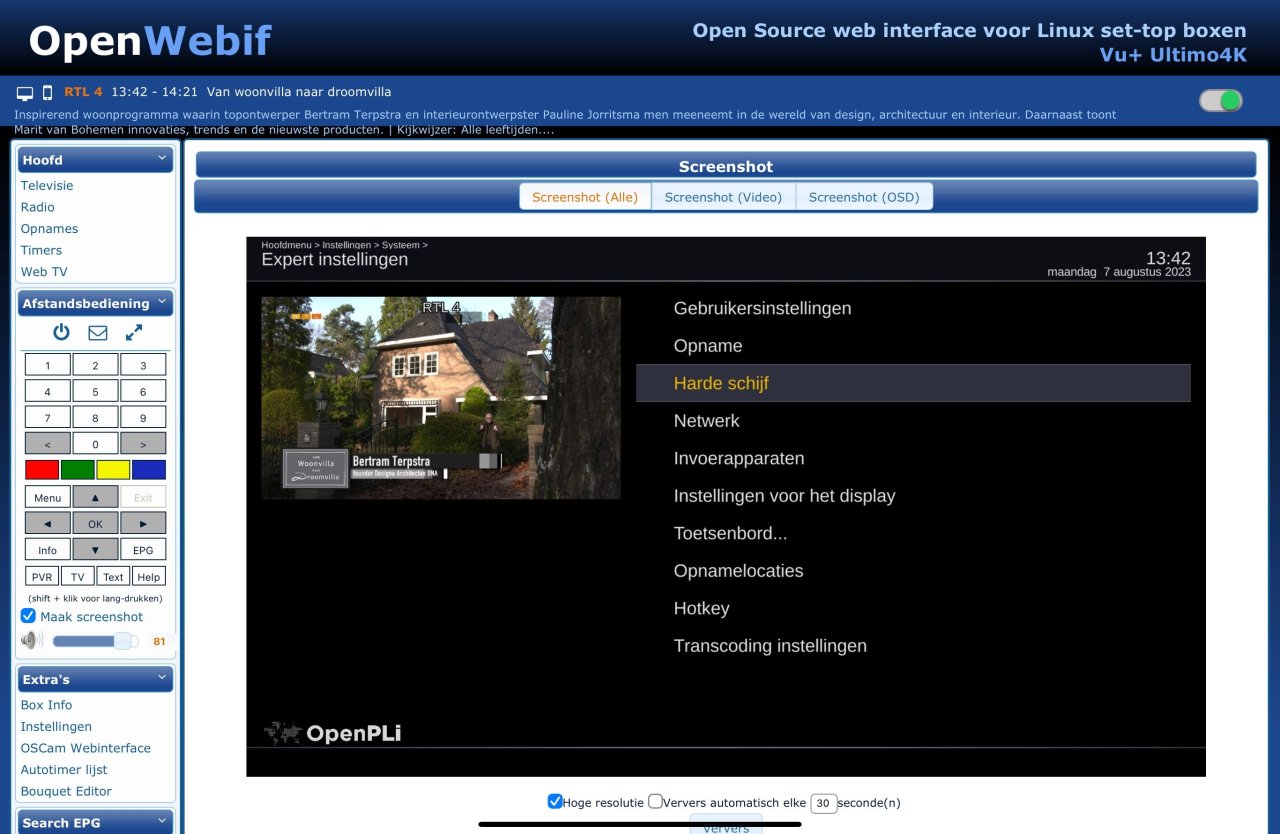
Task: Click the expand remote fullscreen icon
Action: click(134, 333)
